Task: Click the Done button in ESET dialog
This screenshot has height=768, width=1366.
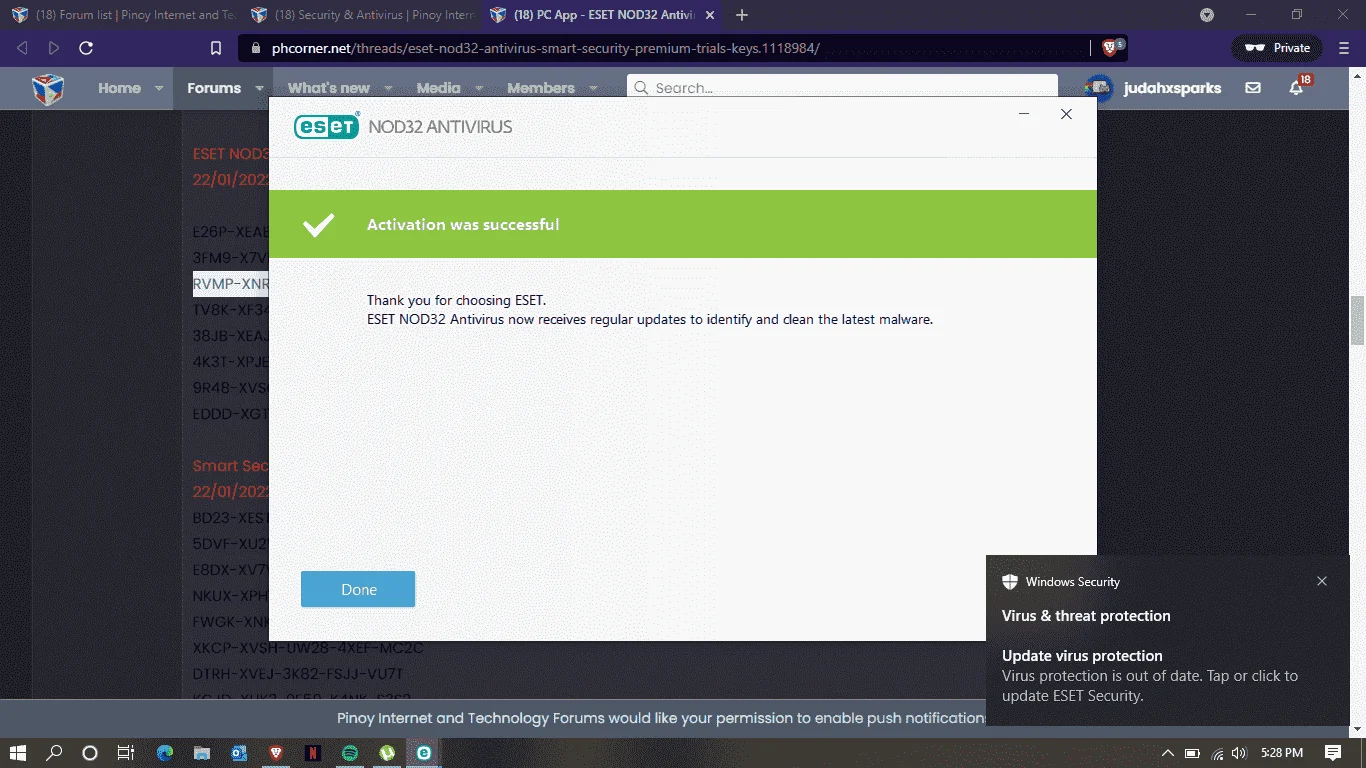Action: click(358, 589)
